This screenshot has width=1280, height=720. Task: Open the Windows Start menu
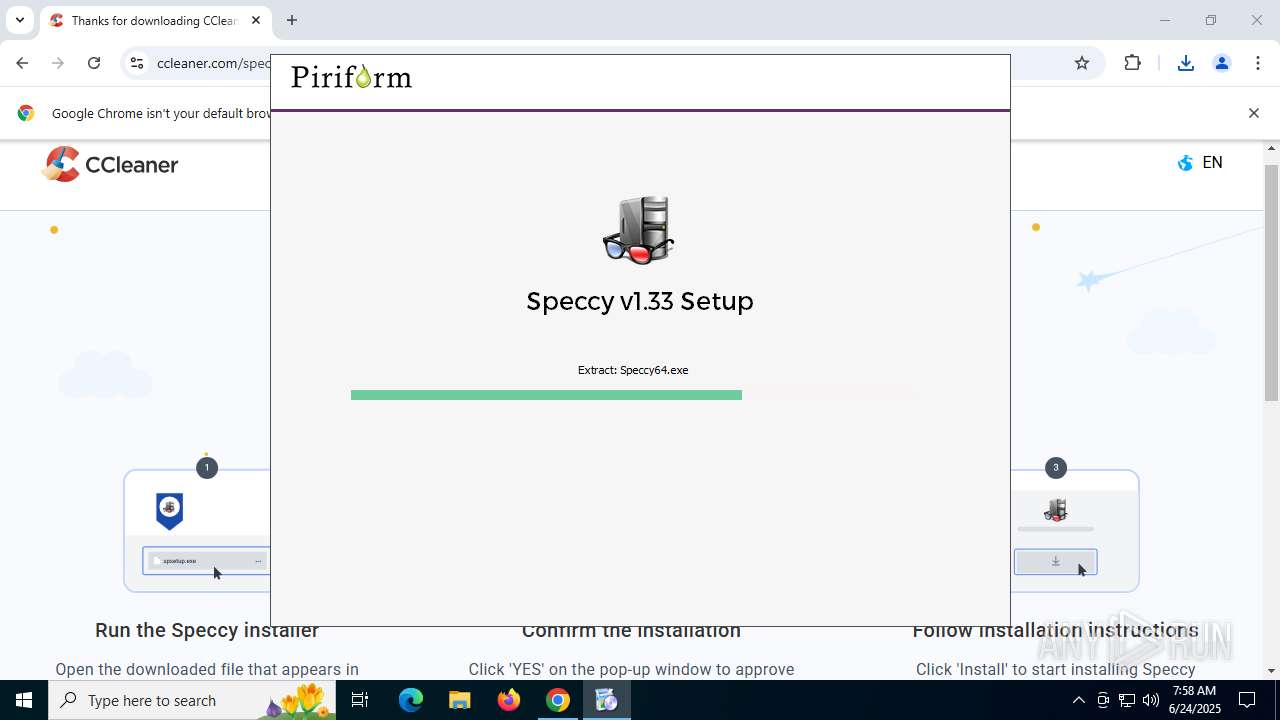(x=24, y=700)
